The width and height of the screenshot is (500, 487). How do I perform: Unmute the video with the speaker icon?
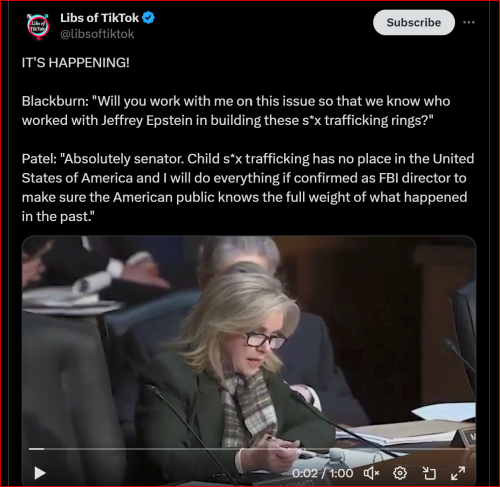371,473
